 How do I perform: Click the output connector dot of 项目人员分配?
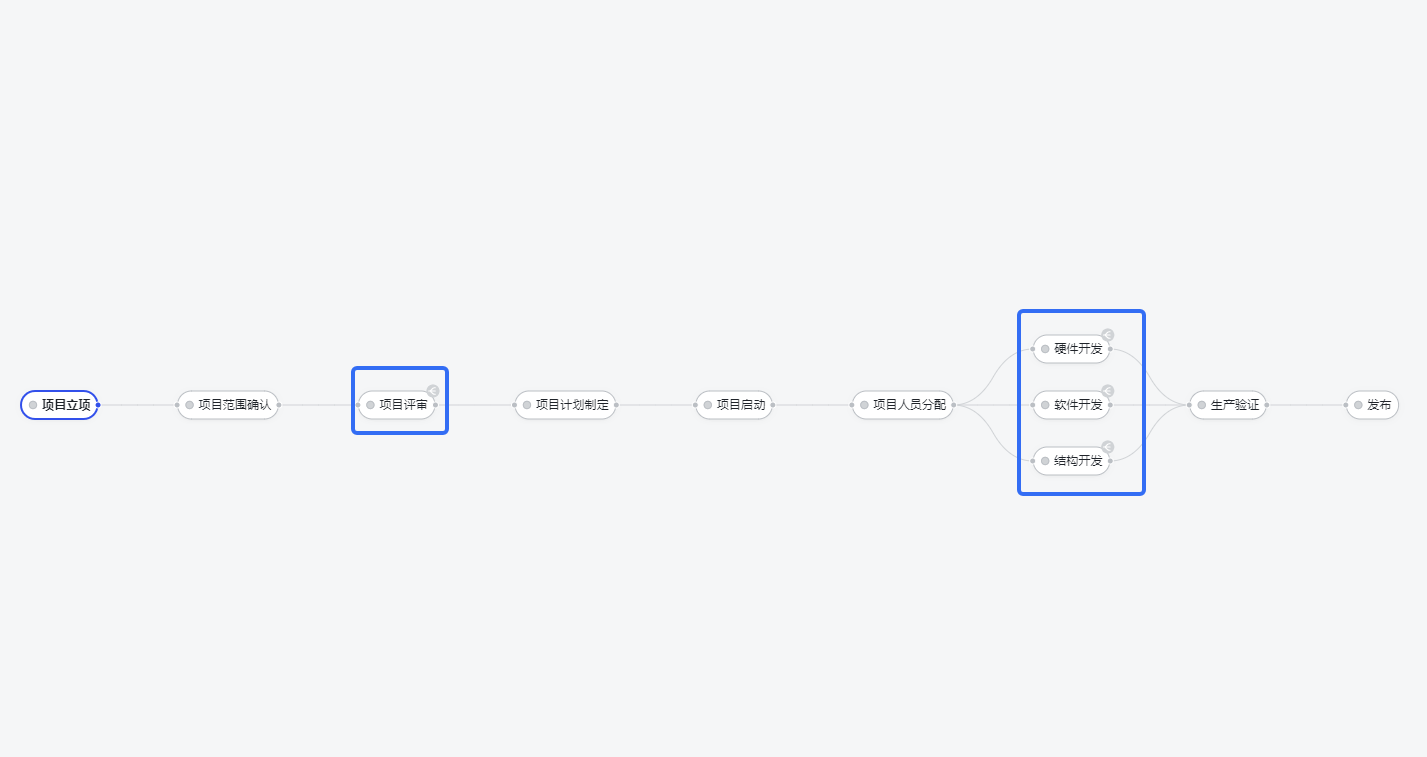tap(954, 405)
